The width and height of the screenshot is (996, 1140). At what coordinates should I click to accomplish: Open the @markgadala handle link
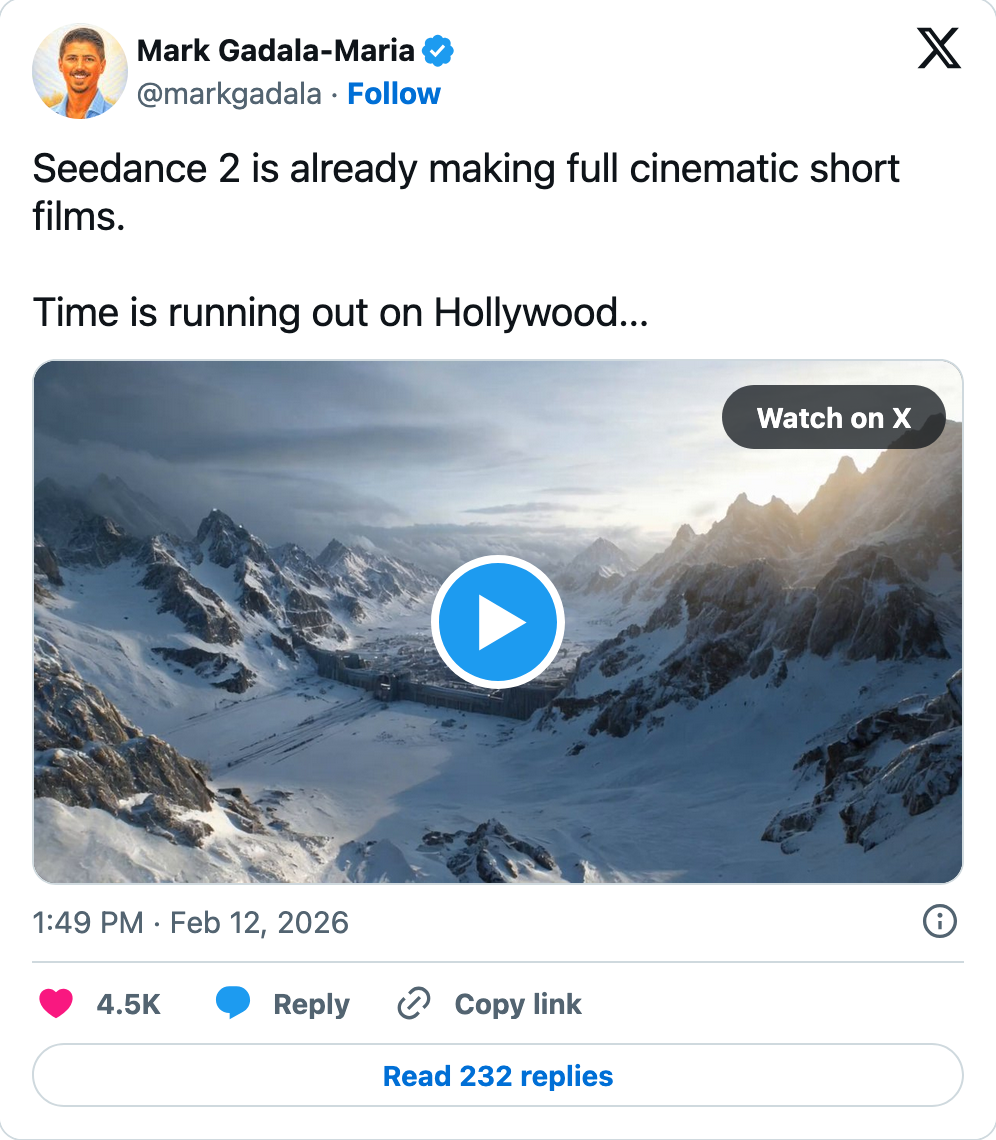click(x=229, y=94)
